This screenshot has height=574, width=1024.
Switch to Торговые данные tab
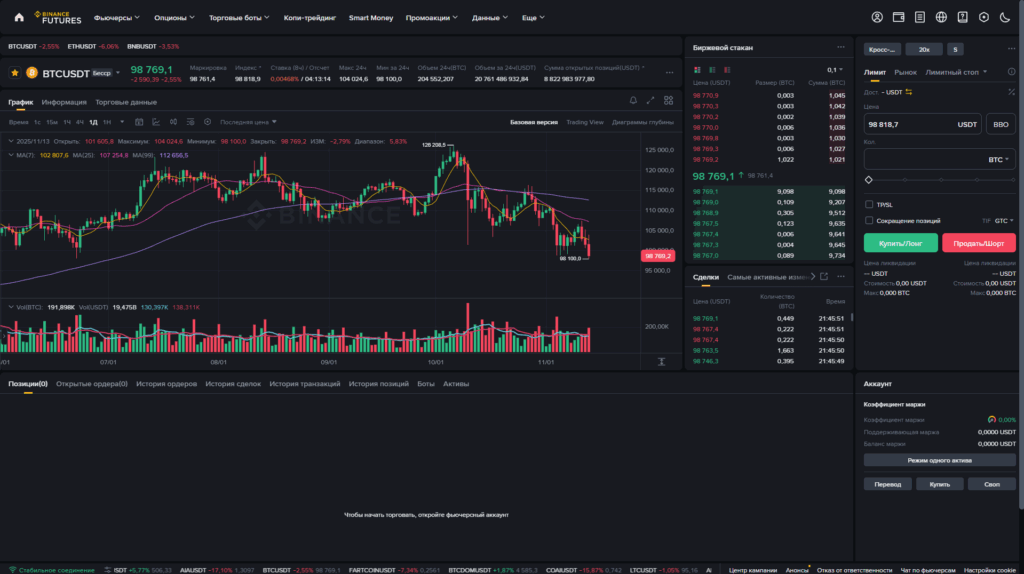126,102
